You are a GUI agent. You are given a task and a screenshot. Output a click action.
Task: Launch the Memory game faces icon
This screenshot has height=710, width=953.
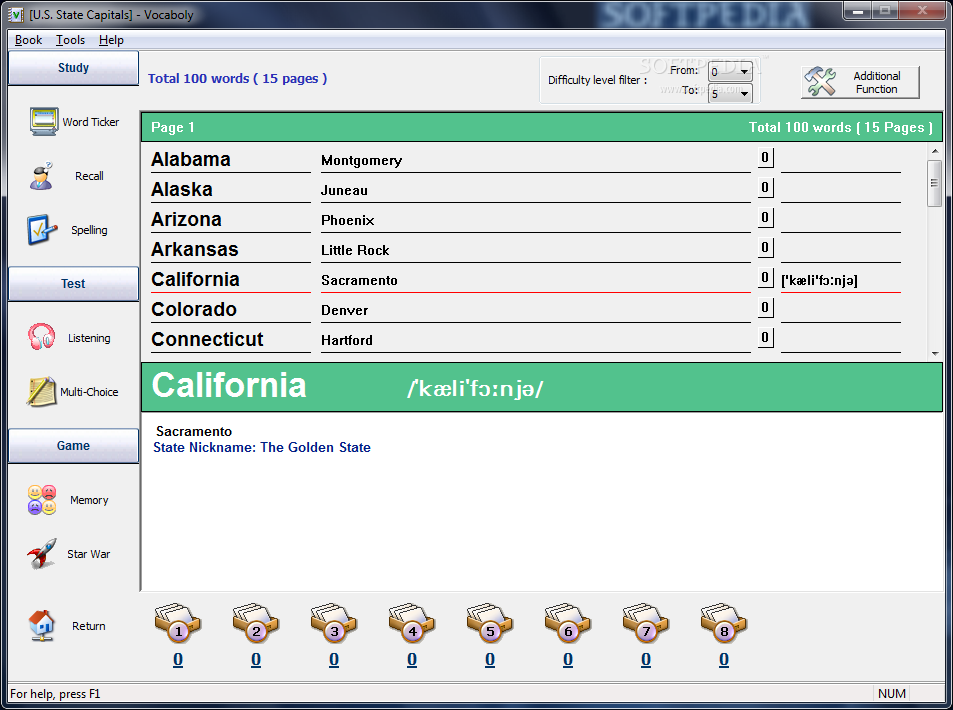tap(42, 500)
